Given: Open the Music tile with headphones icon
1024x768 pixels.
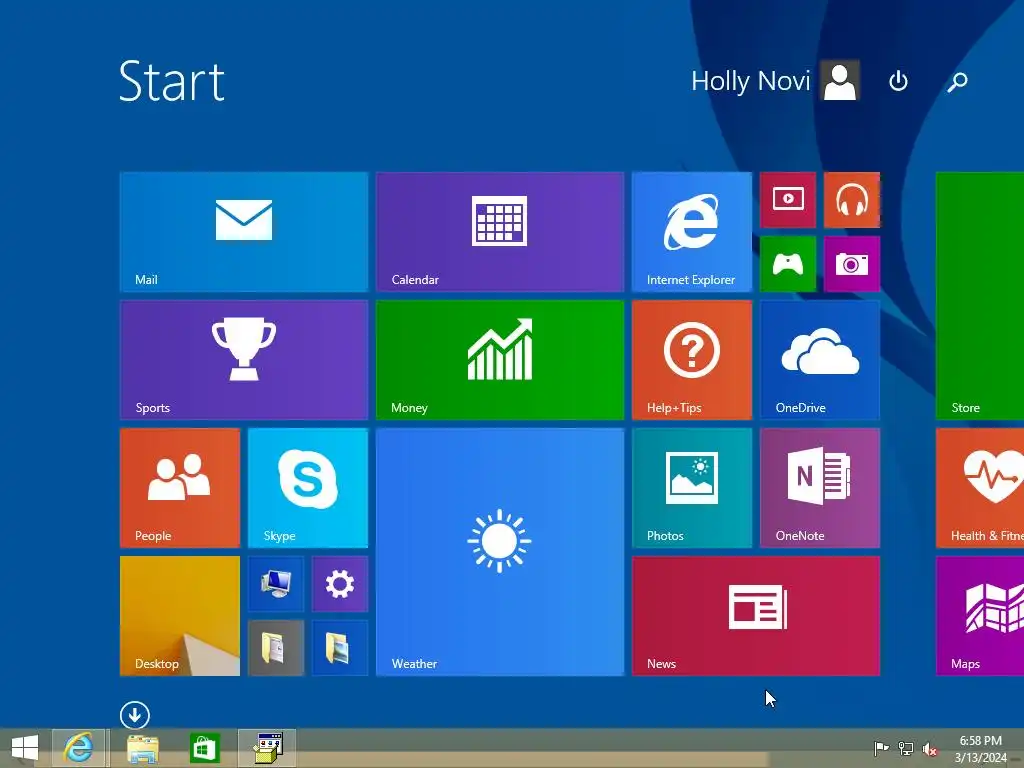Looking at the screenshot, I should [852, 200].
